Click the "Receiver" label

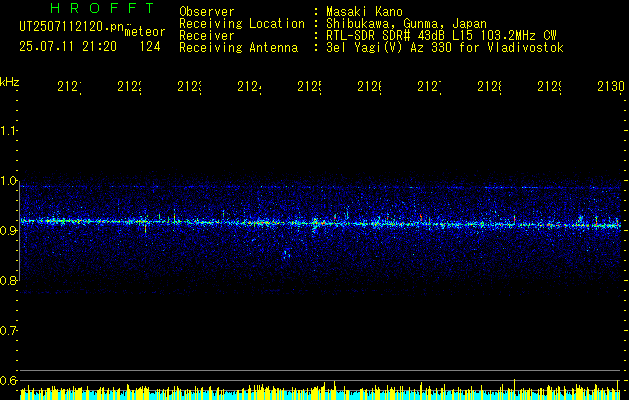click(x=207, y=36)
